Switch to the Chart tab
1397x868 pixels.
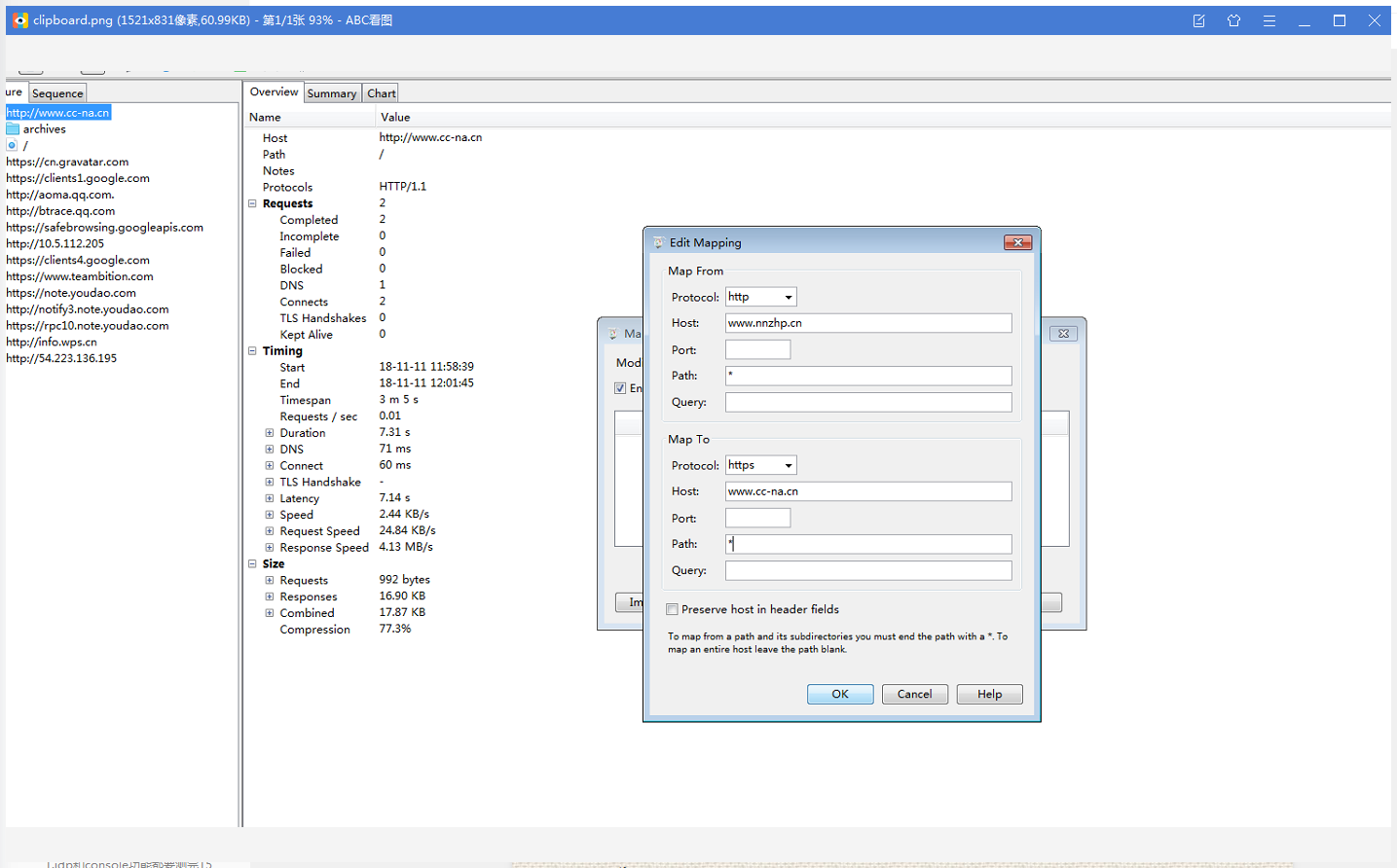point(381,93)
